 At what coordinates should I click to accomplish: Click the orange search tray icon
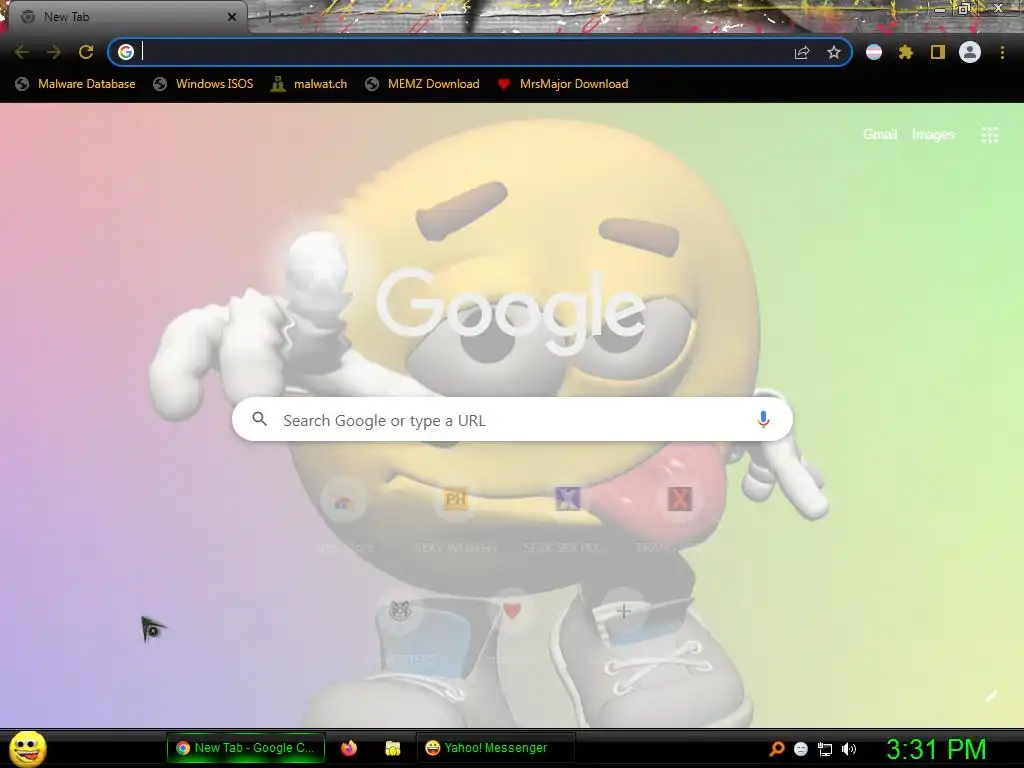pyautogui.click(x=776, y=749)
